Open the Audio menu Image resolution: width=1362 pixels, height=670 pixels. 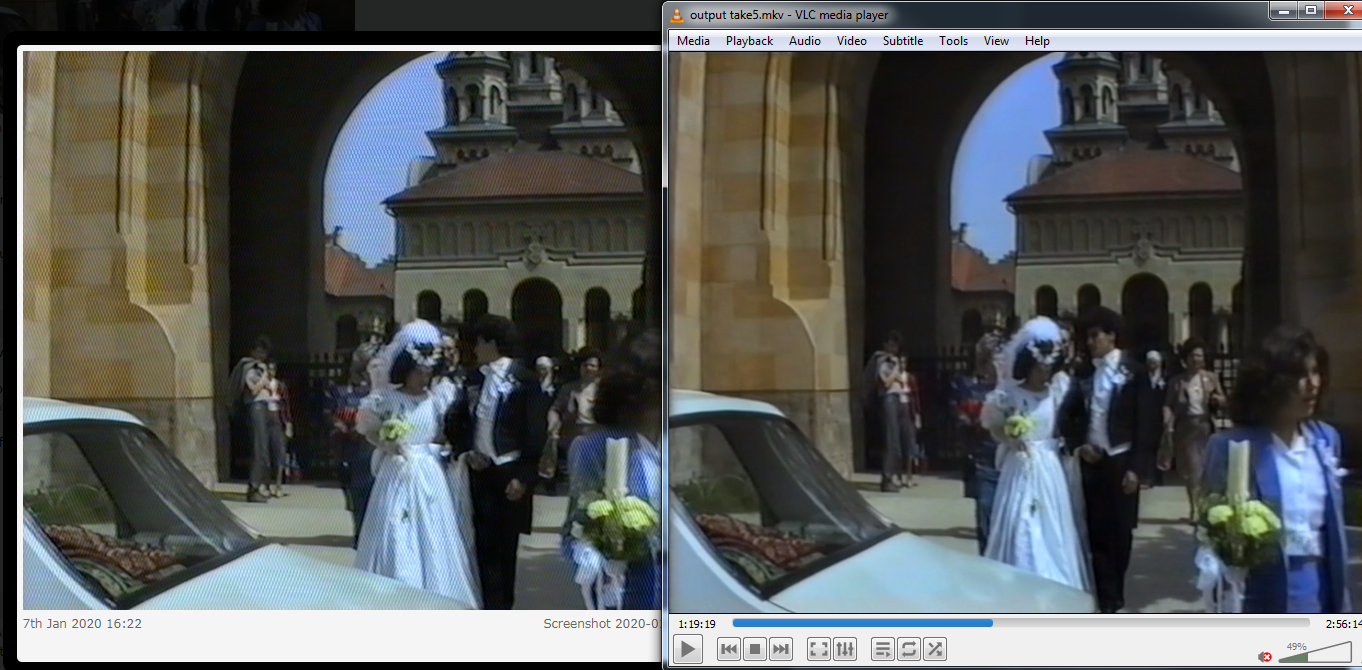pos(805,41)
